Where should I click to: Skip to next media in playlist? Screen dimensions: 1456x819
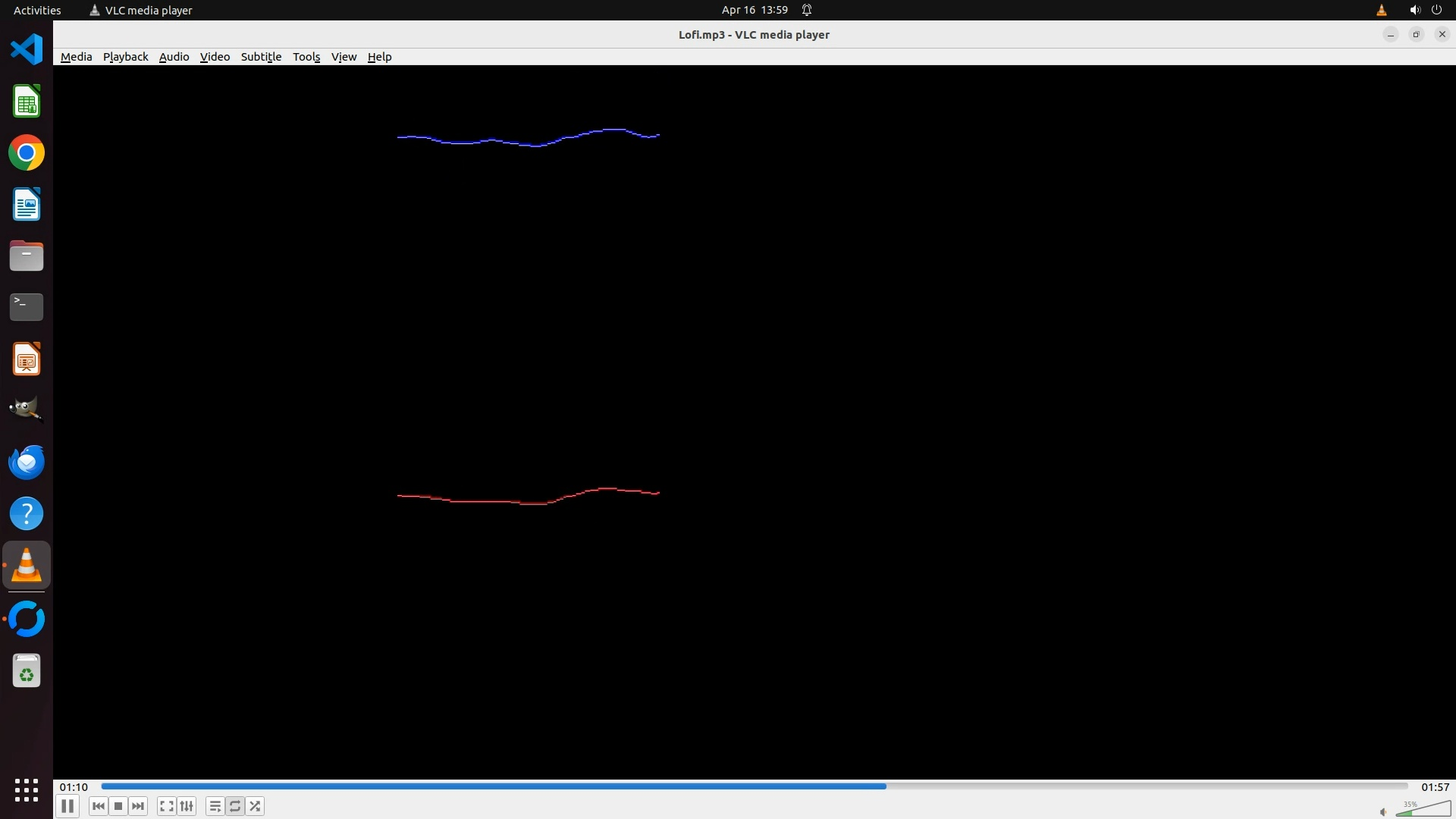(138, 806)
